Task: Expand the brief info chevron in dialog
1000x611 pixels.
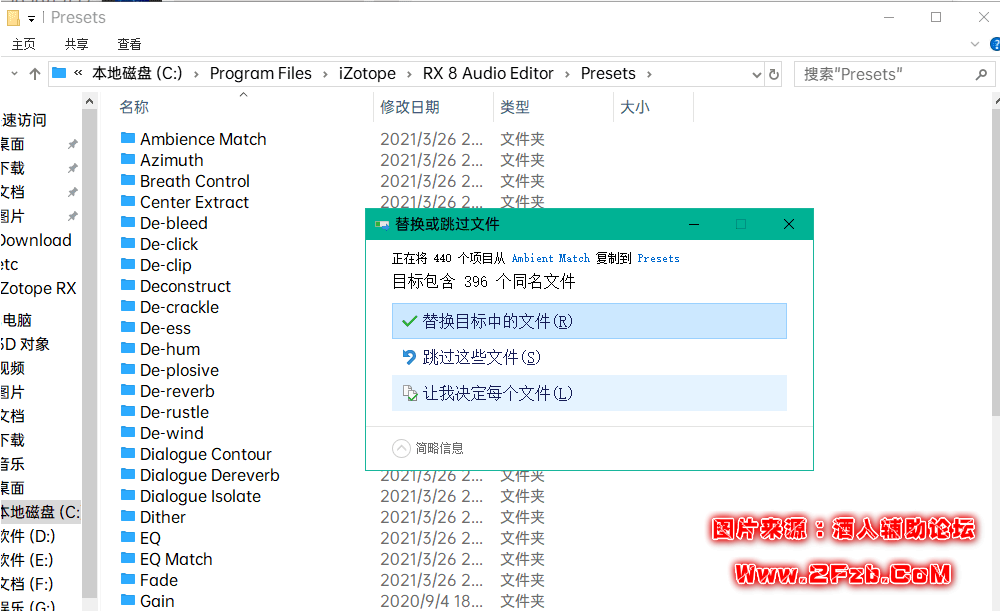Action: tap(401, 448)
